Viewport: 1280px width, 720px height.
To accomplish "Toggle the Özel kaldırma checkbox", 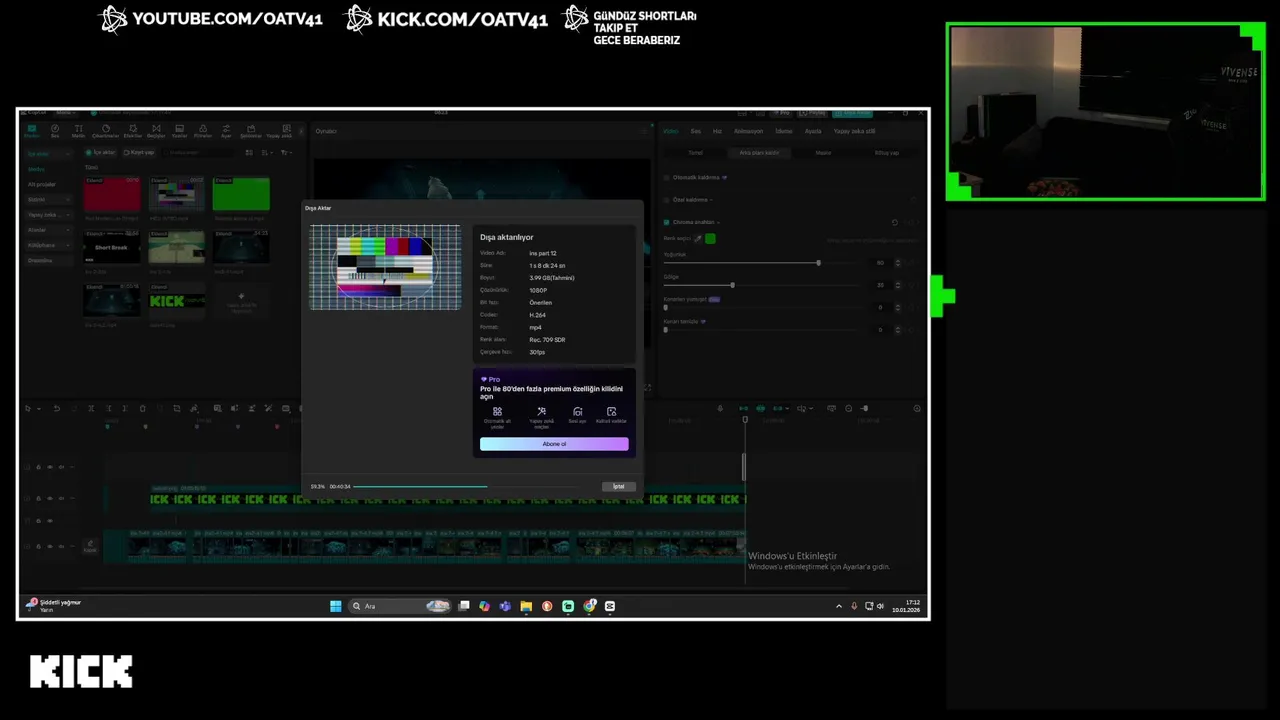I will (666, 200).
